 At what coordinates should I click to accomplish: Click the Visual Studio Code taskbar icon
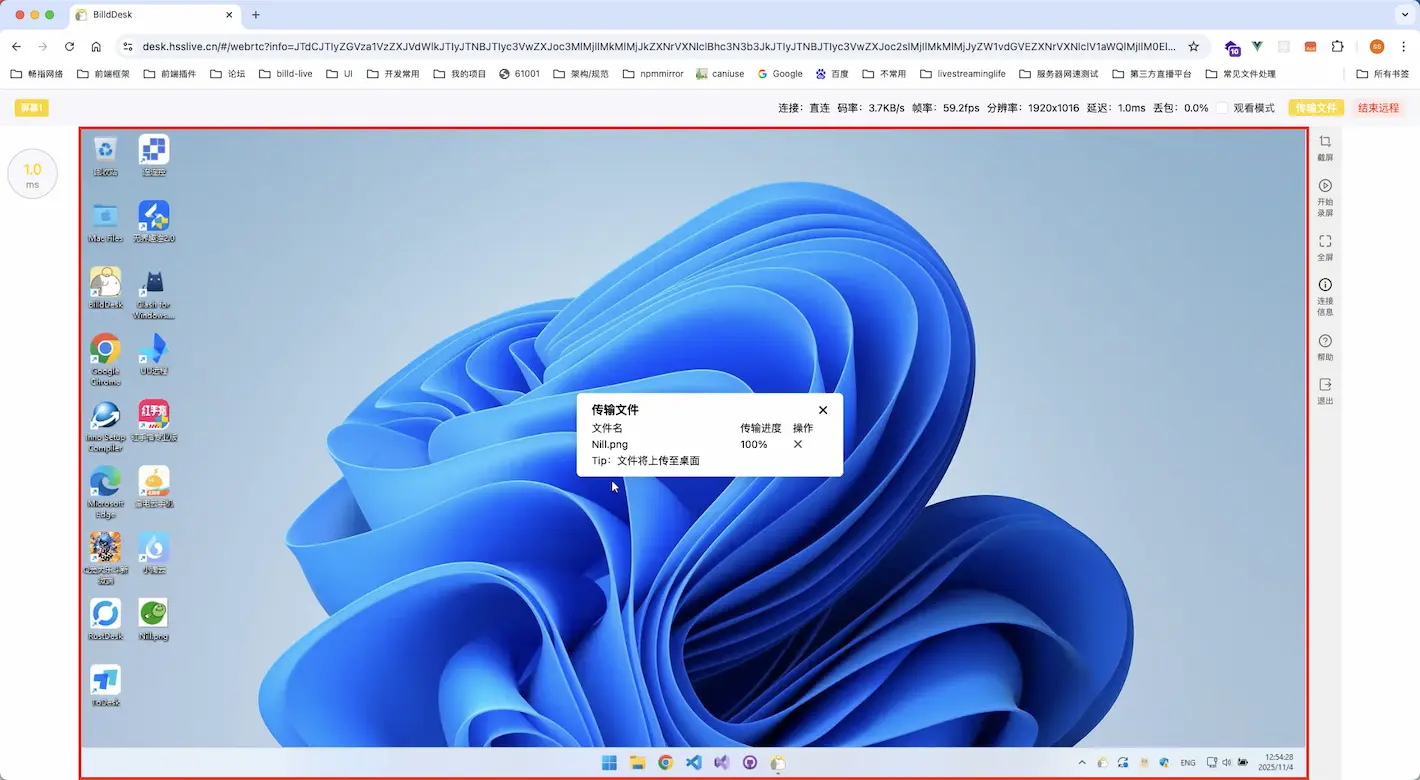point(693,763)
